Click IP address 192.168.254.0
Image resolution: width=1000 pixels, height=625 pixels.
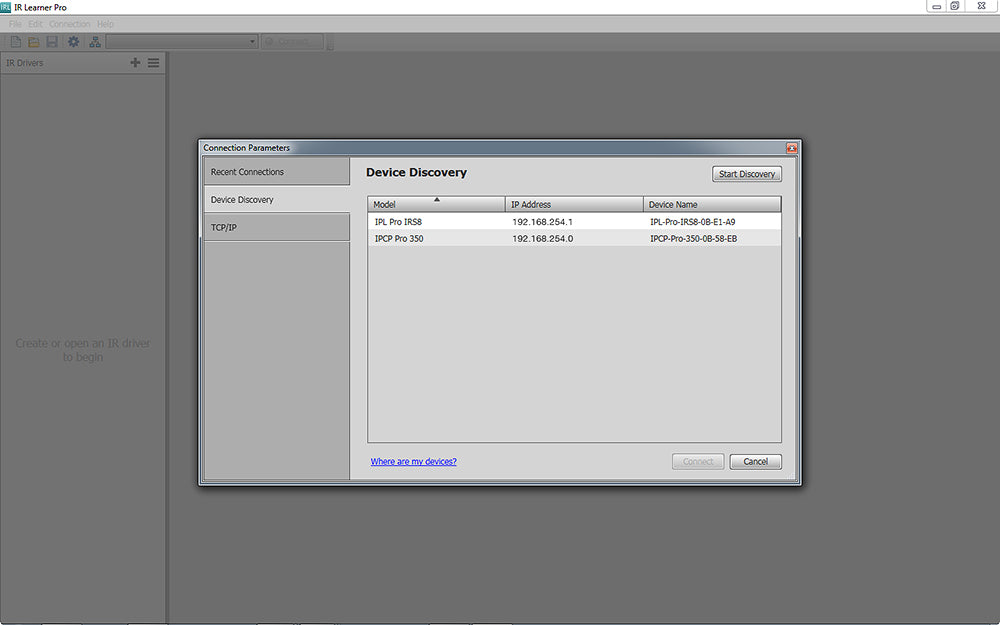pyautogui.click(x=543, y=239)
